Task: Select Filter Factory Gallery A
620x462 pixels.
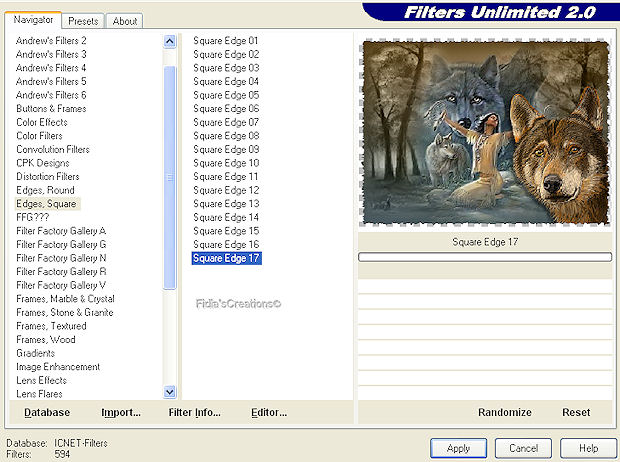Action: click(61, 231)
